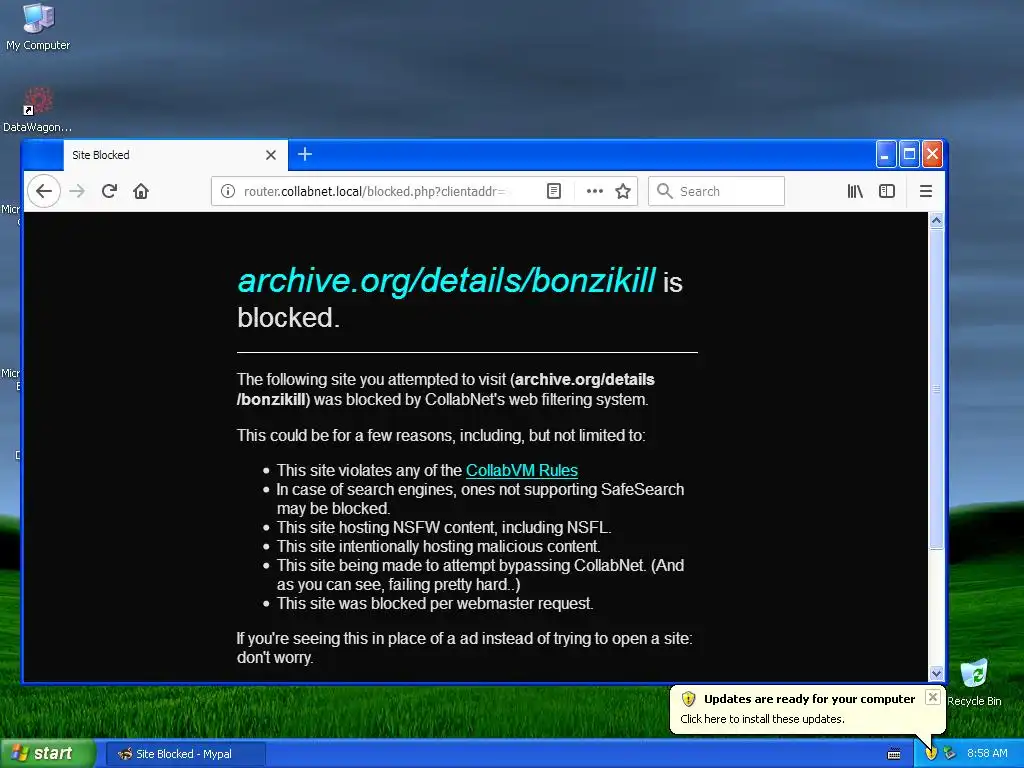The height and width of the screenshot is (768, 1024).
Task: Open the My Computer desktop icon
Action: pyautogui.click(x=38, y=27)
